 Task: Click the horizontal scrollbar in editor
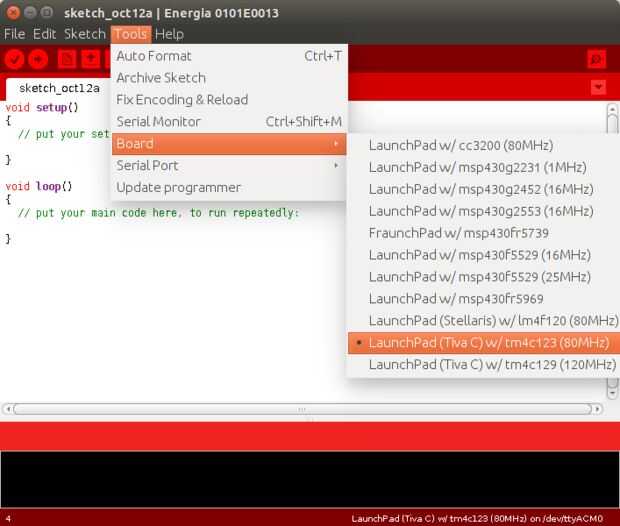[302, 409]
